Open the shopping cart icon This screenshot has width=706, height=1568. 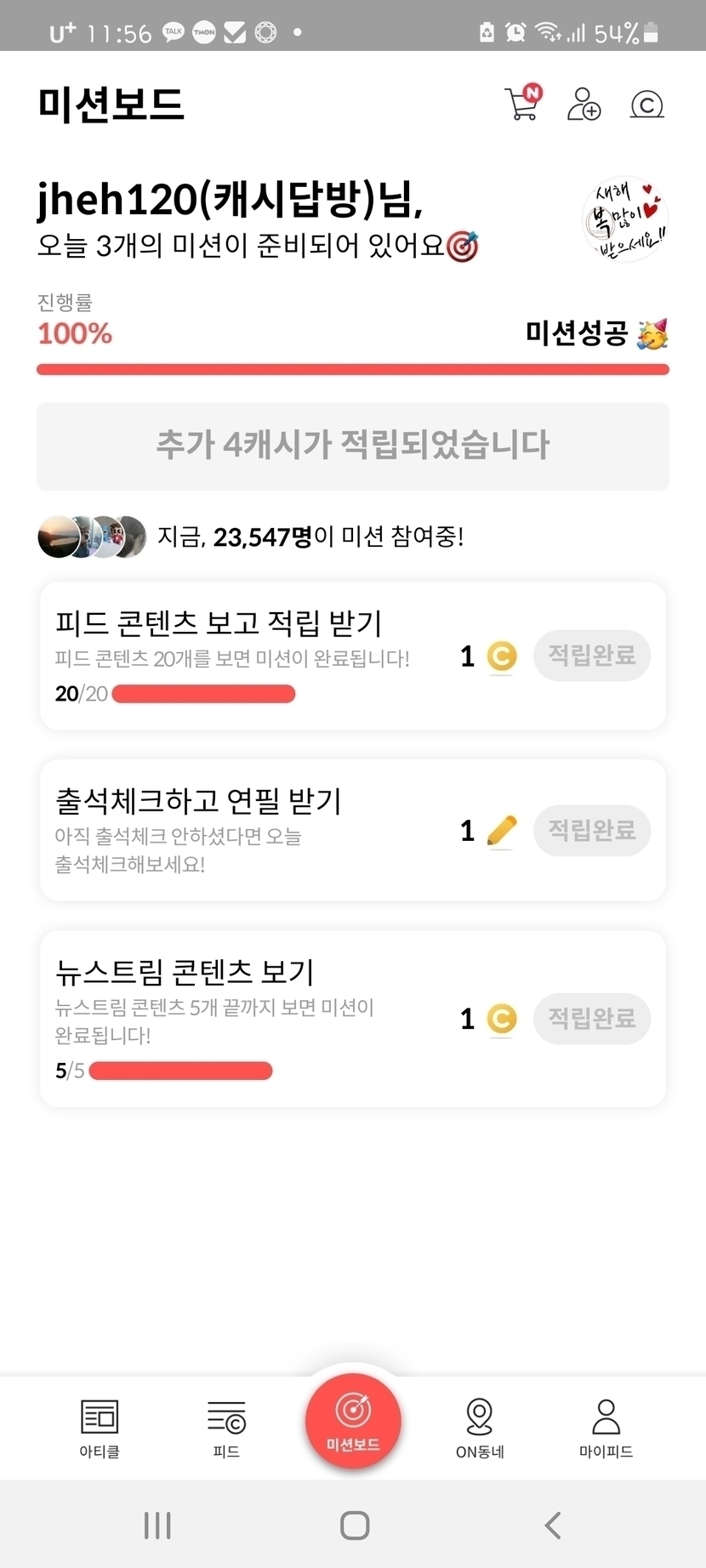coord(521,104)
